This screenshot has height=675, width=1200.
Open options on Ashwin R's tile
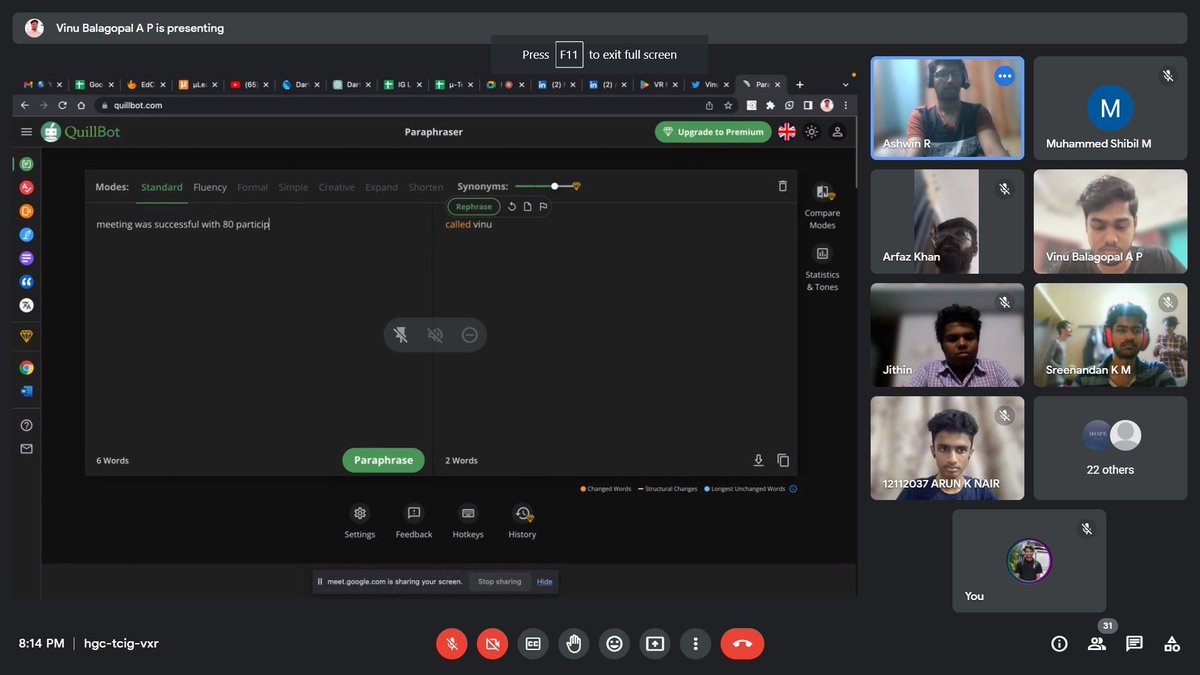pyautogui.click(x=1005, y=76)
